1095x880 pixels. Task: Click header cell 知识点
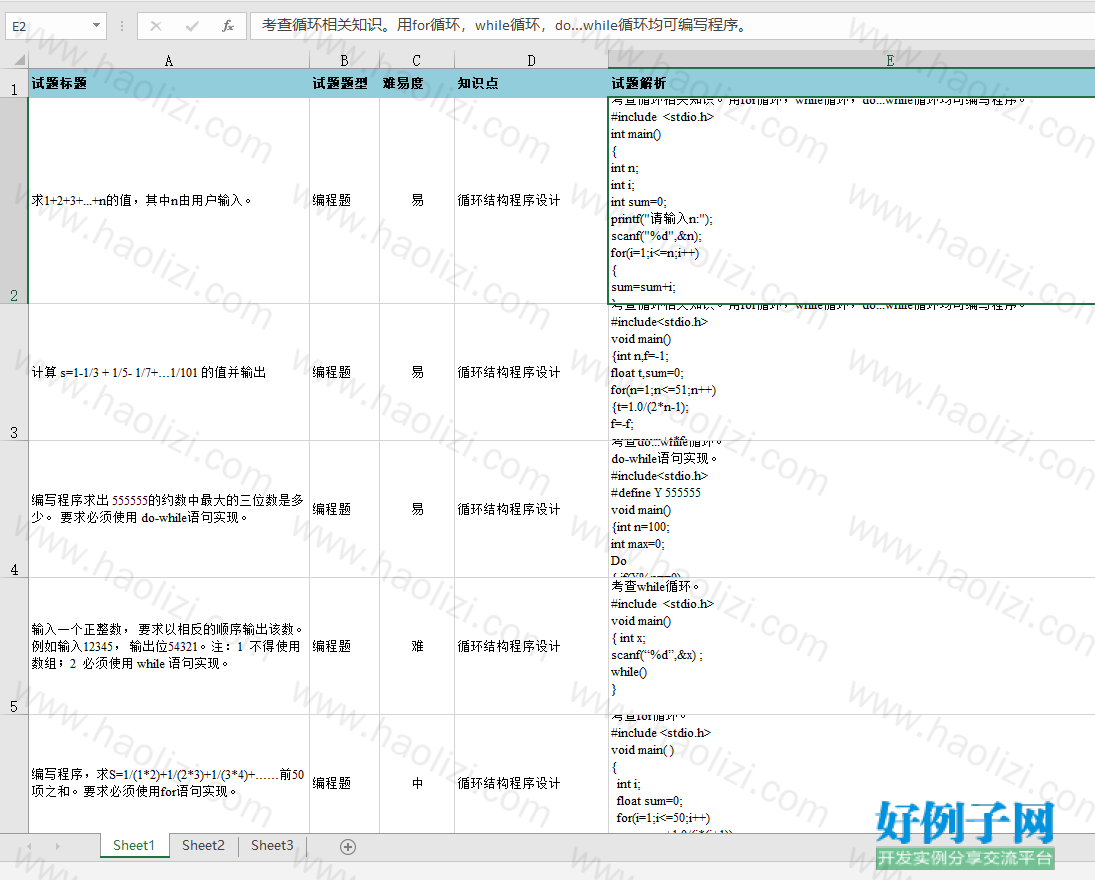pyautogui.click(x=531, y=83)
